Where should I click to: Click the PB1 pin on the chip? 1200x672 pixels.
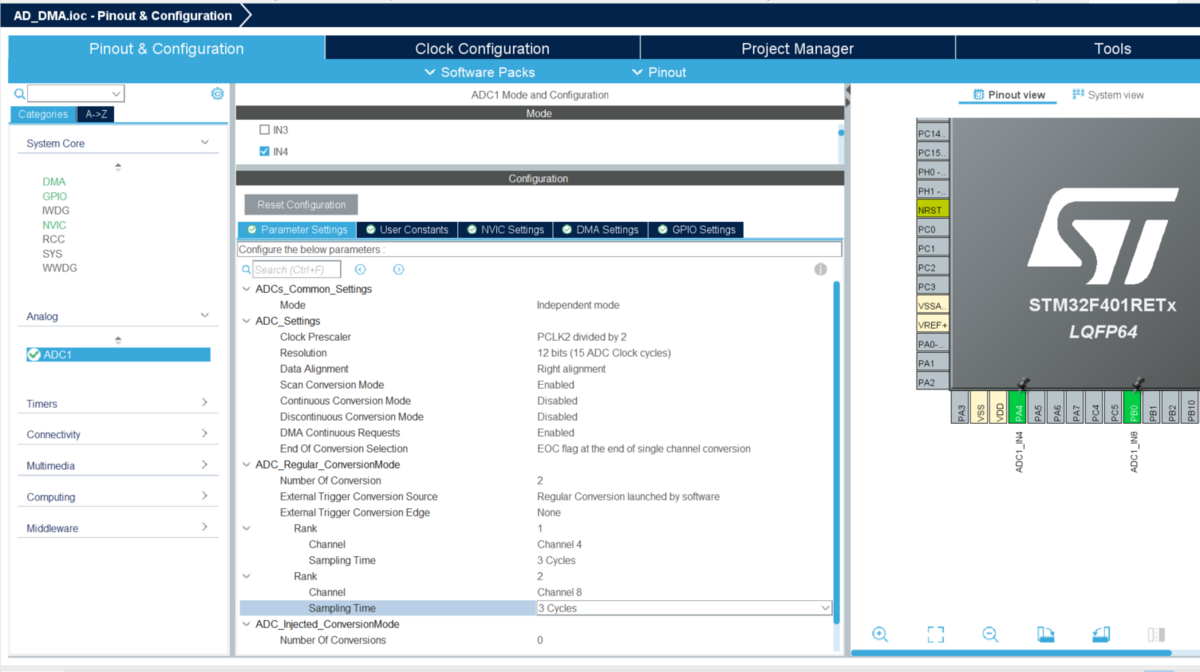(x=1152, y=407)
